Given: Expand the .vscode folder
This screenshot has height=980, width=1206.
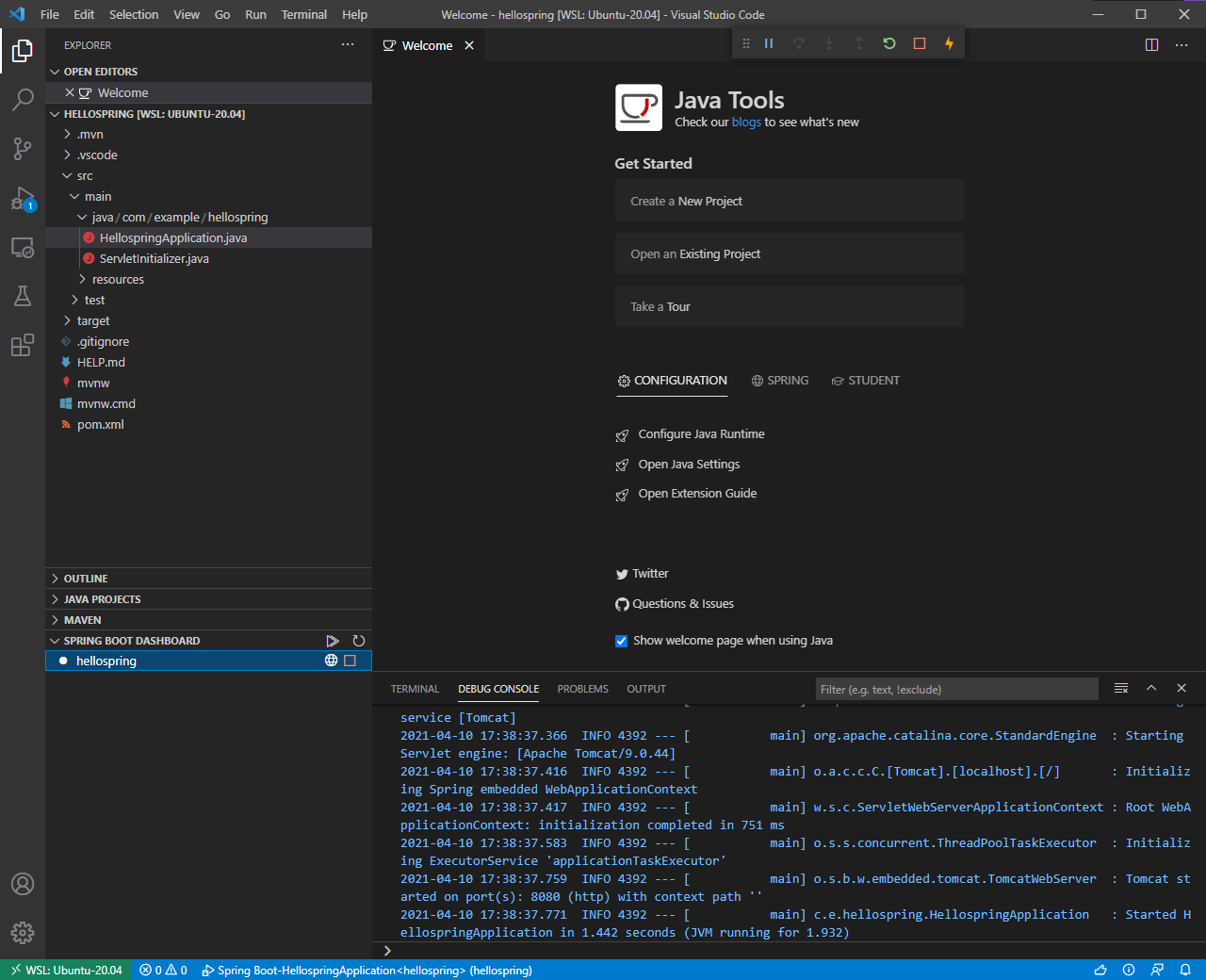Looking at the screenshot, I should point(97,155).
